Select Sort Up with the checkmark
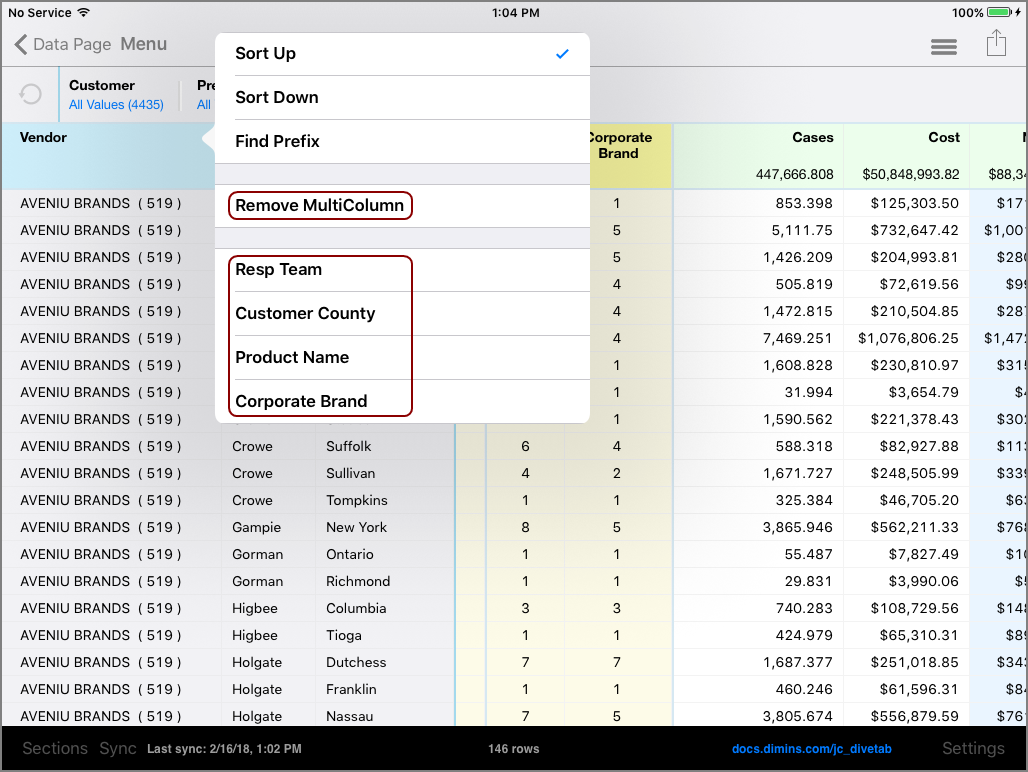The height and width of the screenshot is (772, 1028). (401, 54)
